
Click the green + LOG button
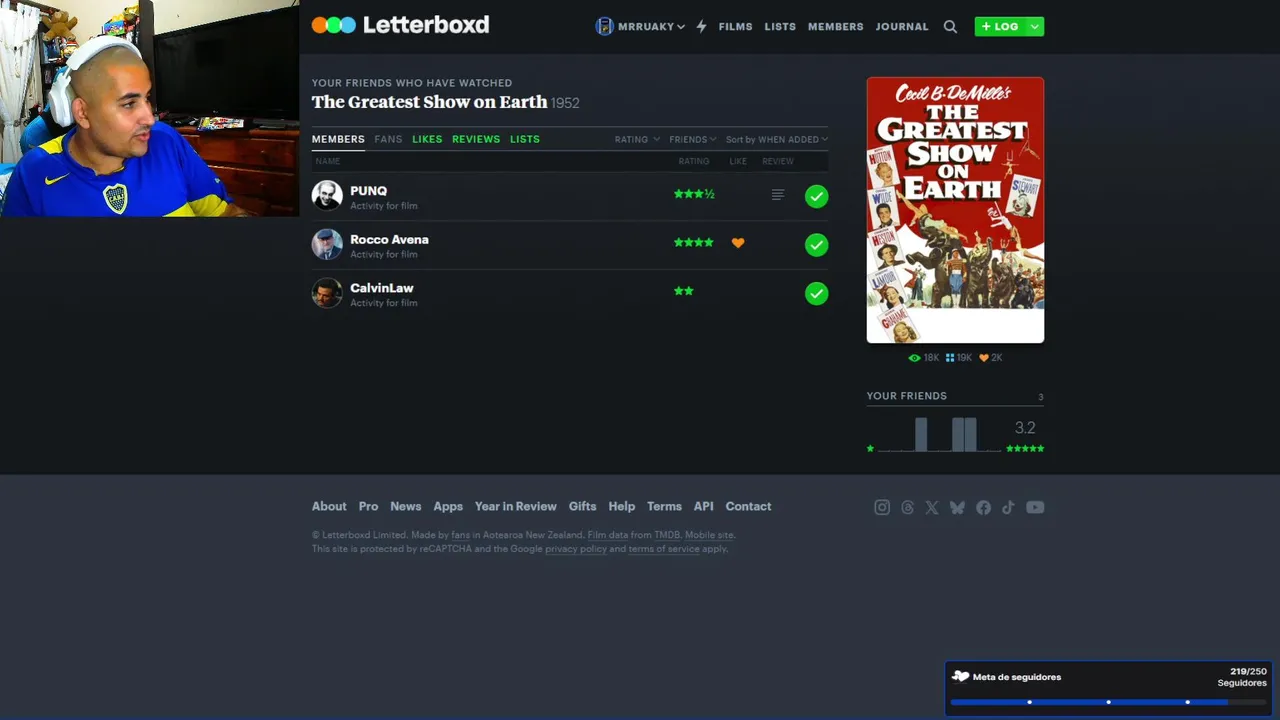tap(1000, 27)
